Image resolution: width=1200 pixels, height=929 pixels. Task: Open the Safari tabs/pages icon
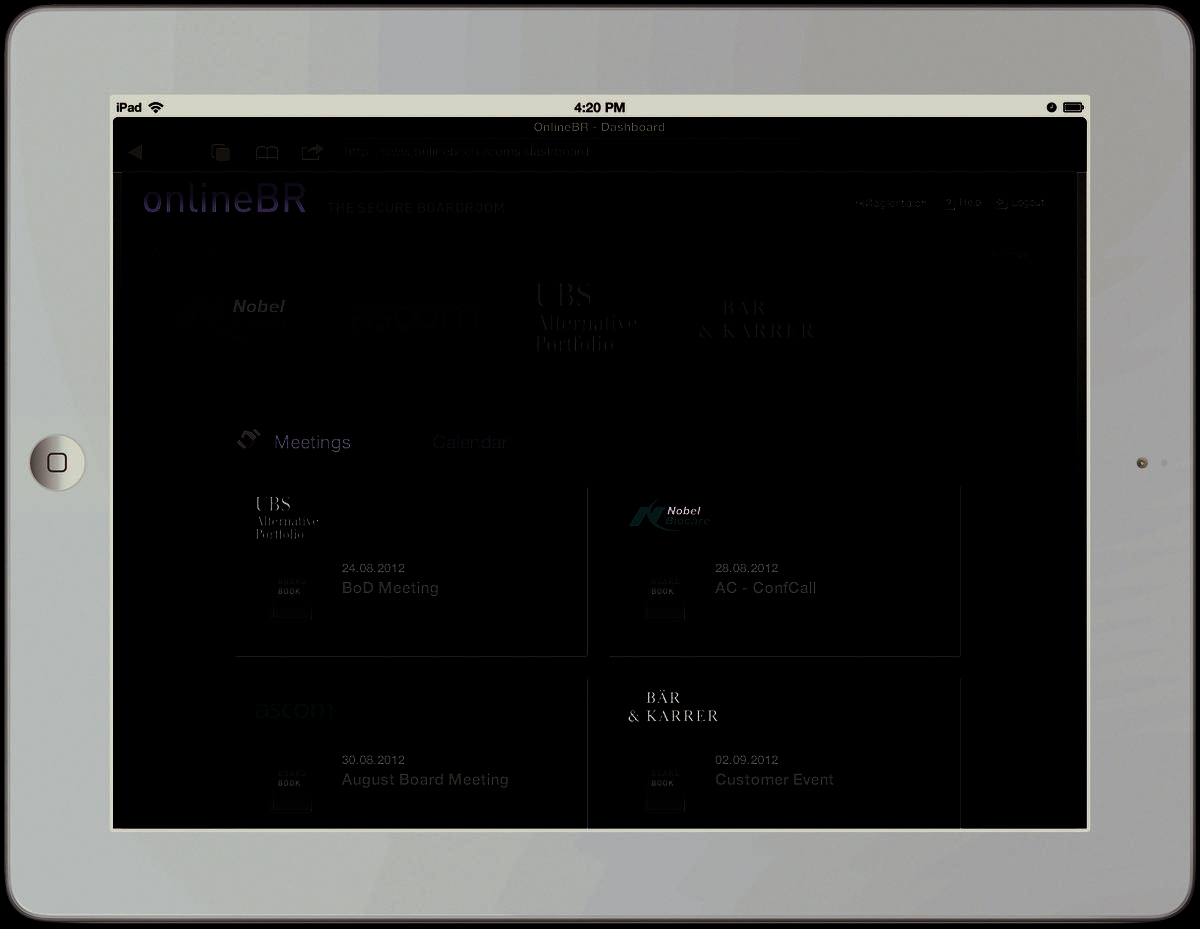[220, 152]
